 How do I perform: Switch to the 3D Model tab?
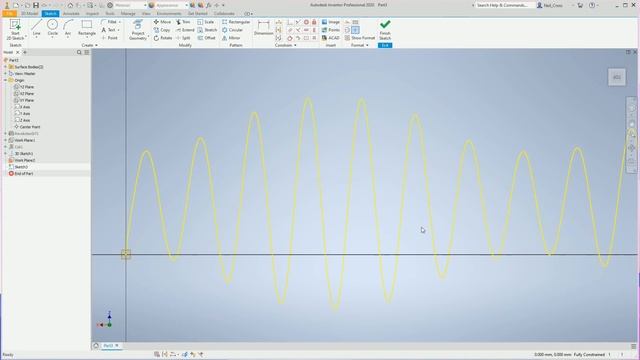tap(29, 13)
